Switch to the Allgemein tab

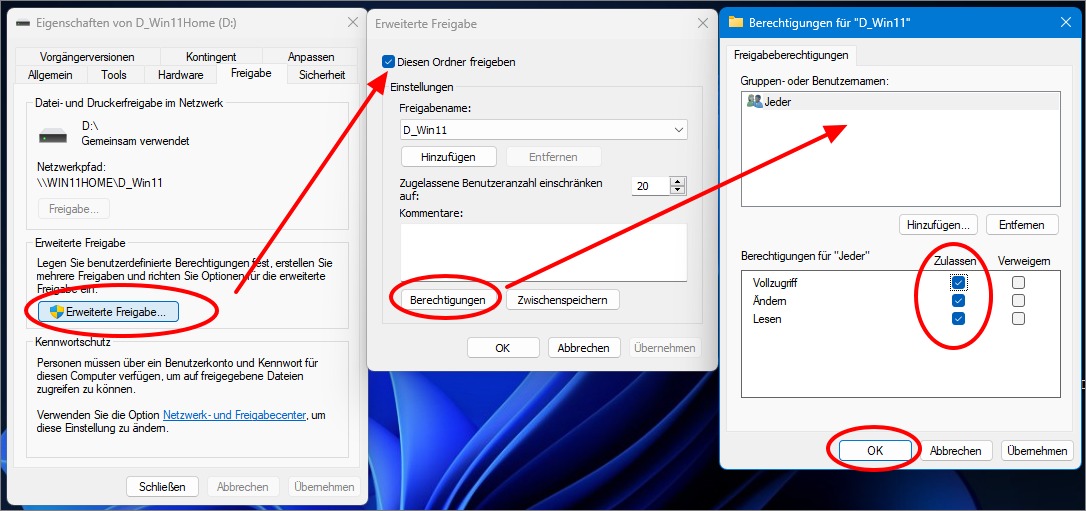49,75
